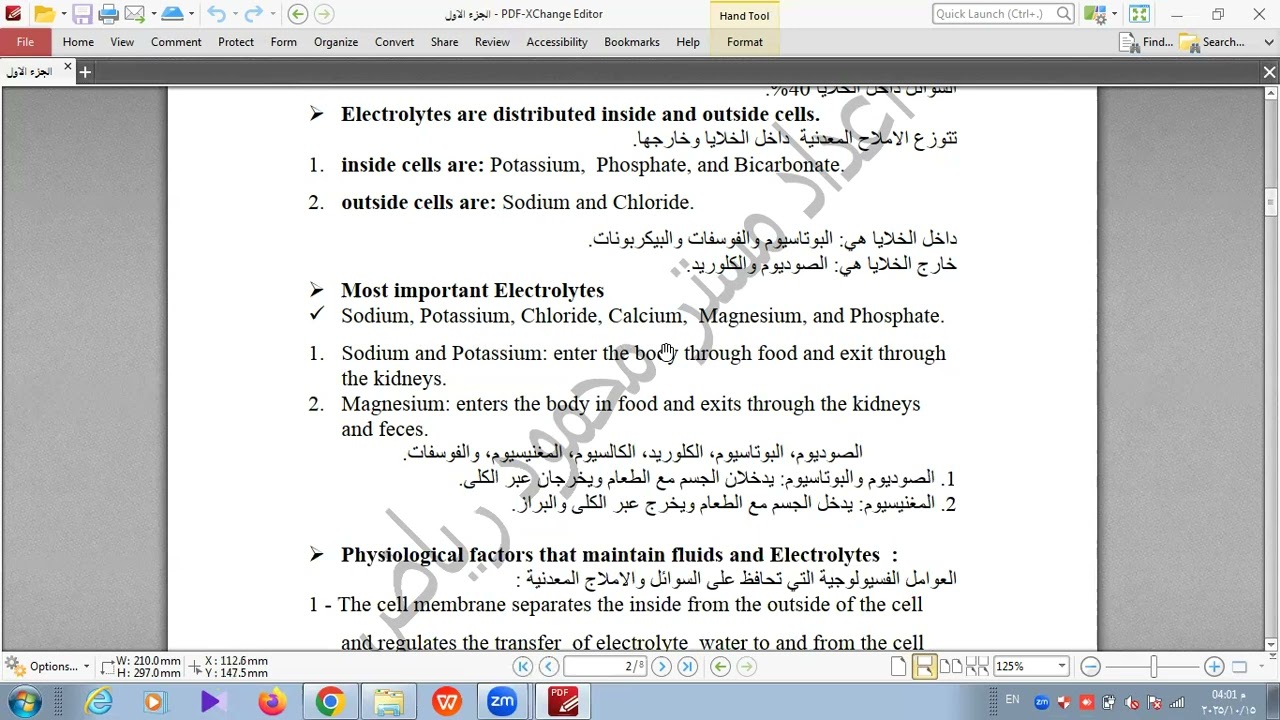
Task: Click the Scan icon in quick toolbar
Action: click(173, 14)
